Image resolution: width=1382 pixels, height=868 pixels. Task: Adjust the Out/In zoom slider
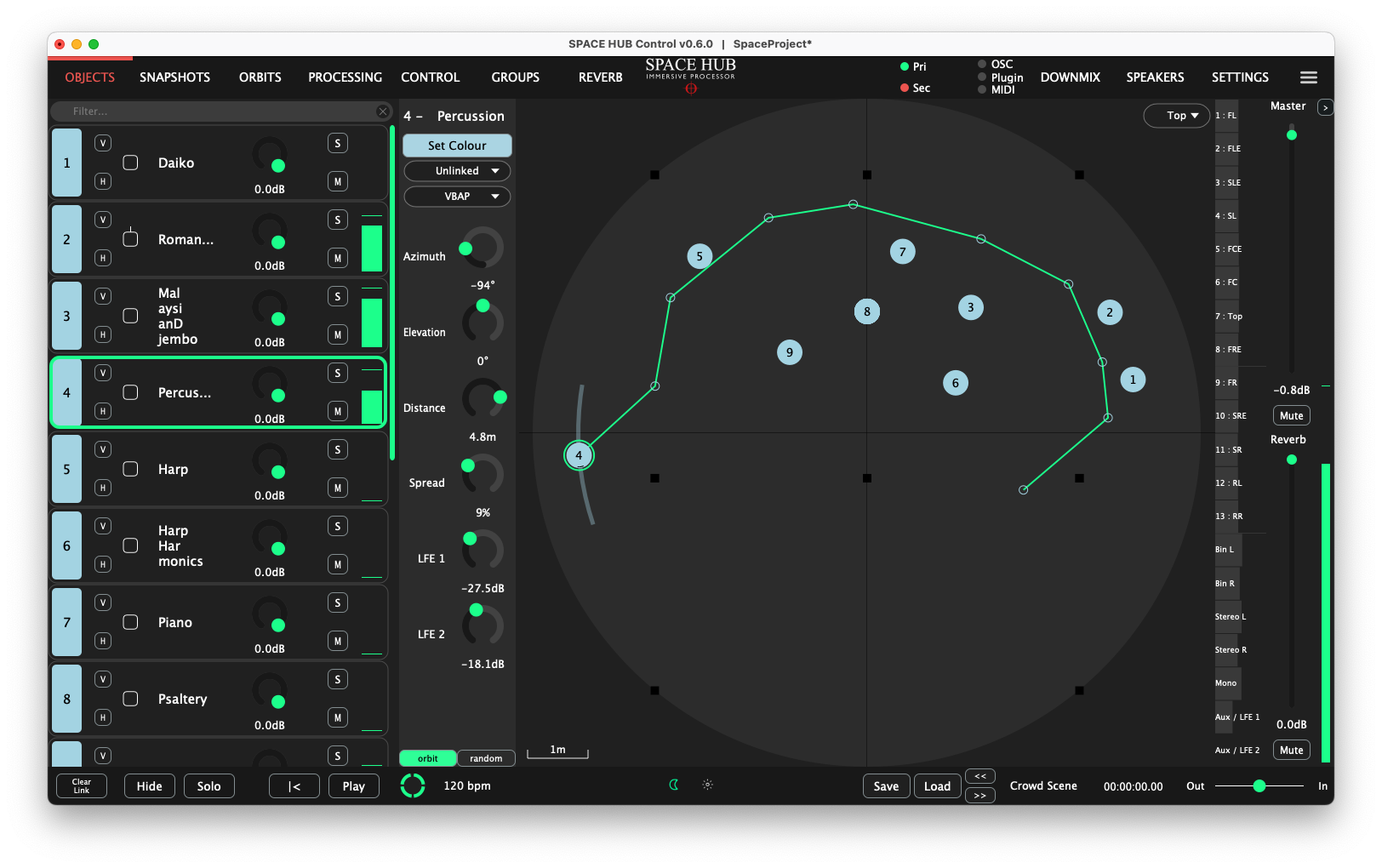click(x=1259, y=786)
